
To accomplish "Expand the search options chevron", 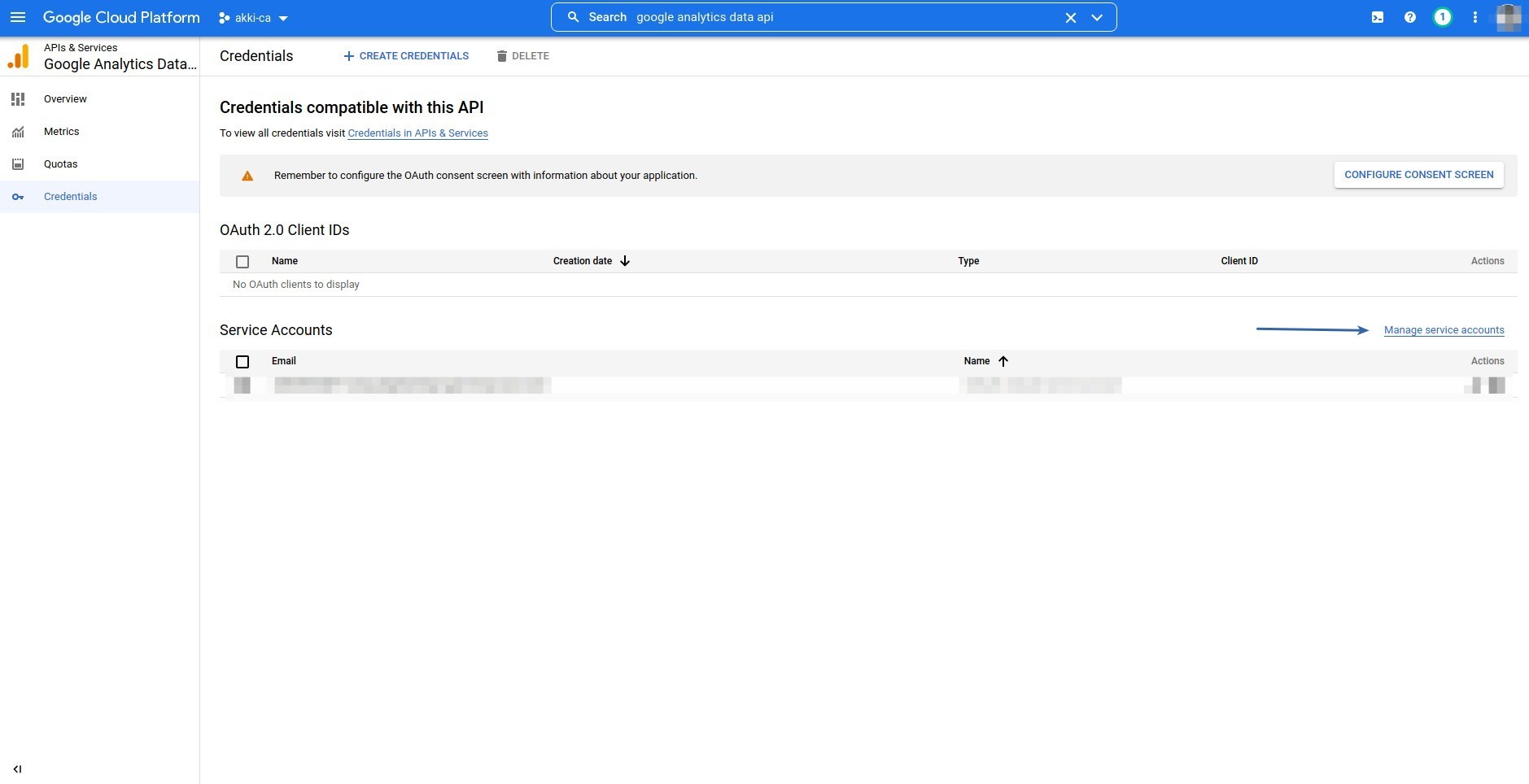I will point(1097,17).
